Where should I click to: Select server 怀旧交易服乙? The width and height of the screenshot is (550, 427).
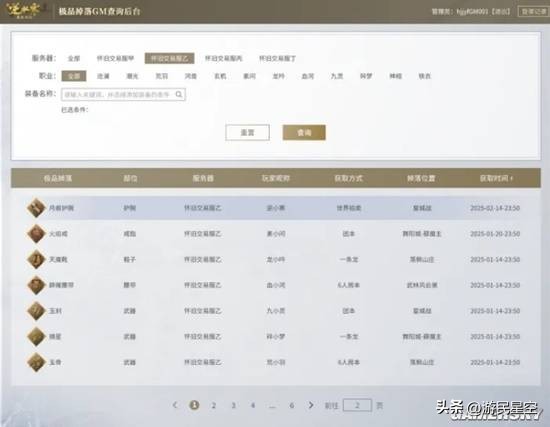point(169,58)
